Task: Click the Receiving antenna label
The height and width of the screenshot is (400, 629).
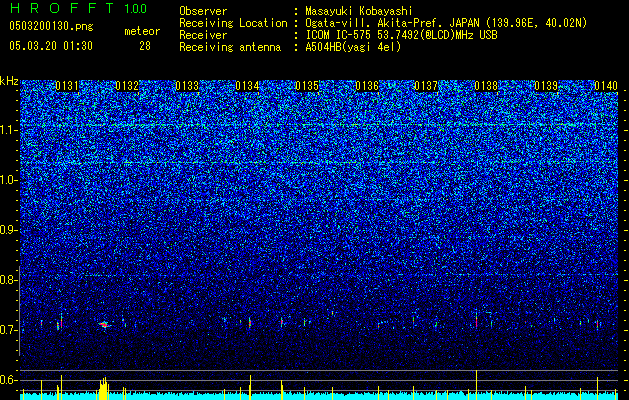Action: pos(230,47)
